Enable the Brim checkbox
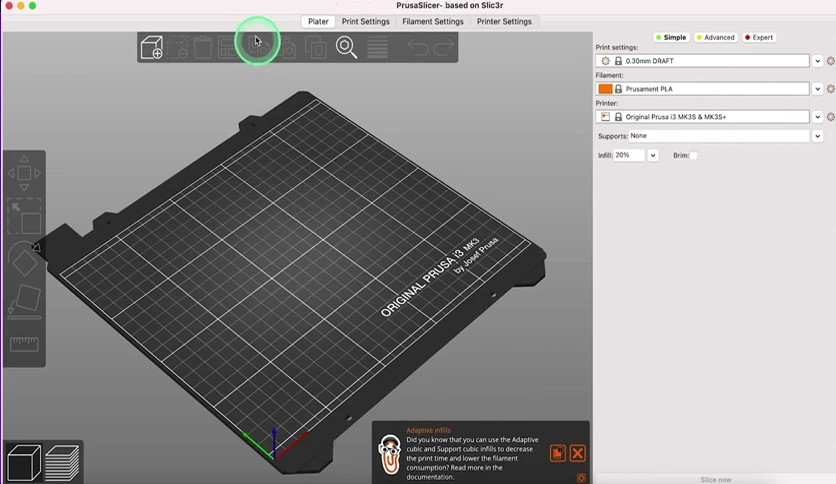 pos(693,155)
